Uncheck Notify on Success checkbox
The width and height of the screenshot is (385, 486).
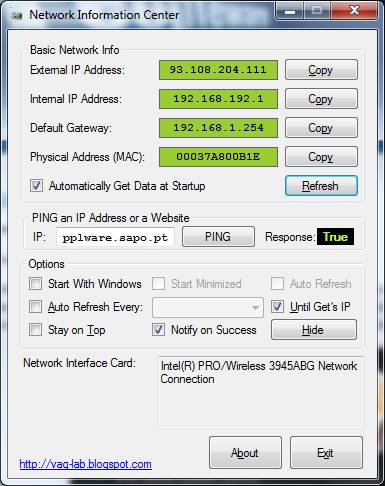click(x=158, y=330)
